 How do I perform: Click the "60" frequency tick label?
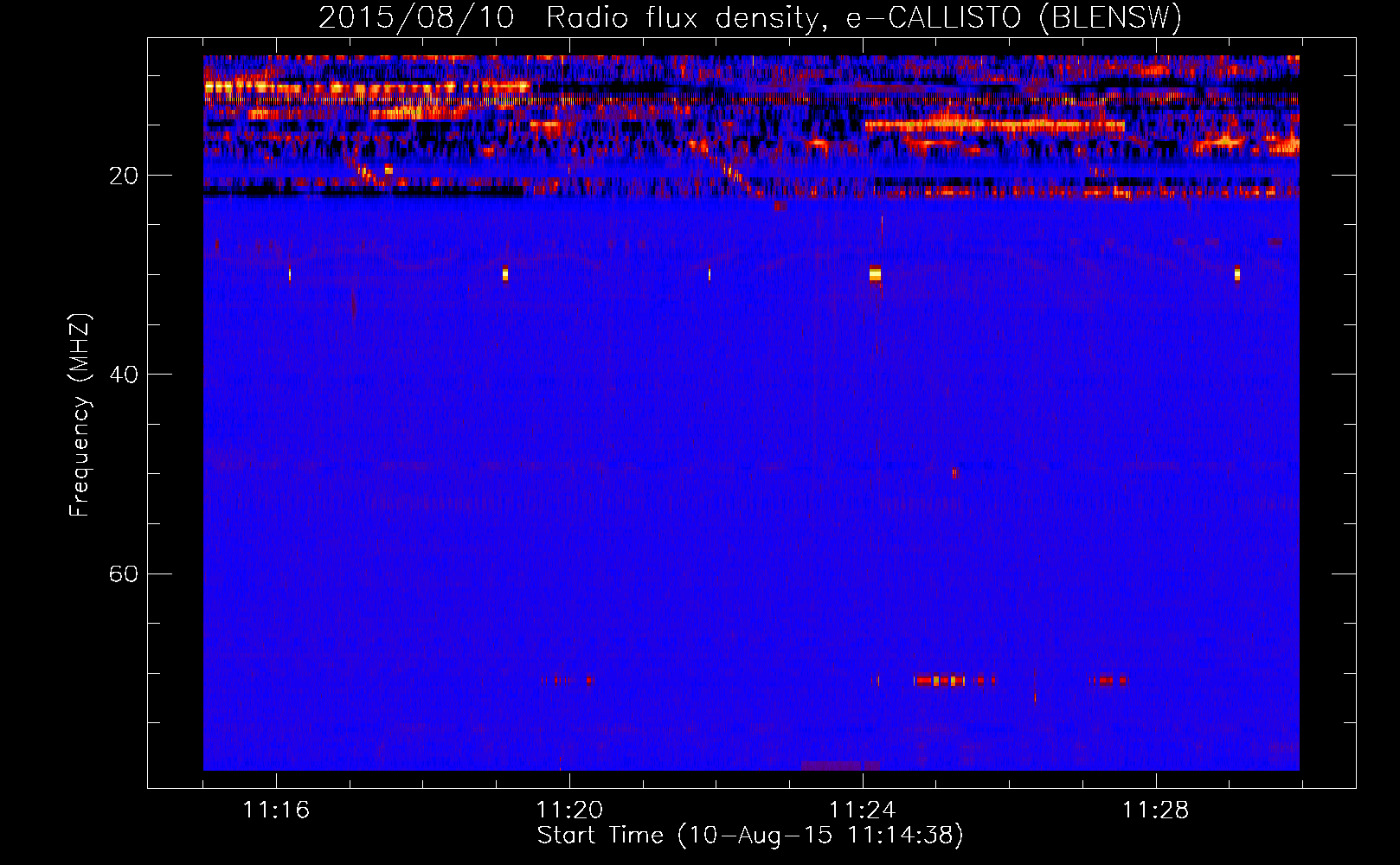[x=124, y=573]
